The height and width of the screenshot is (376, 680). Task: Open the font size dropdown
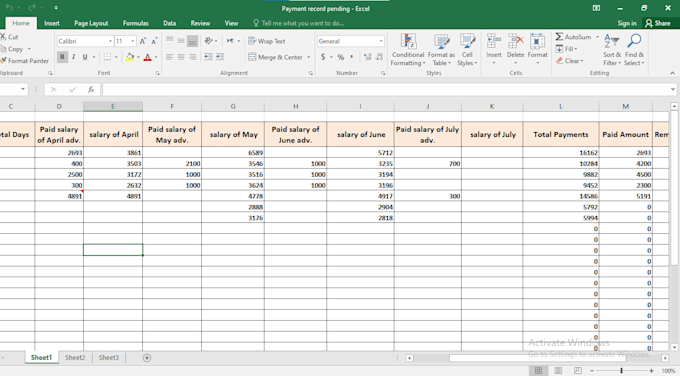(133, 41)
